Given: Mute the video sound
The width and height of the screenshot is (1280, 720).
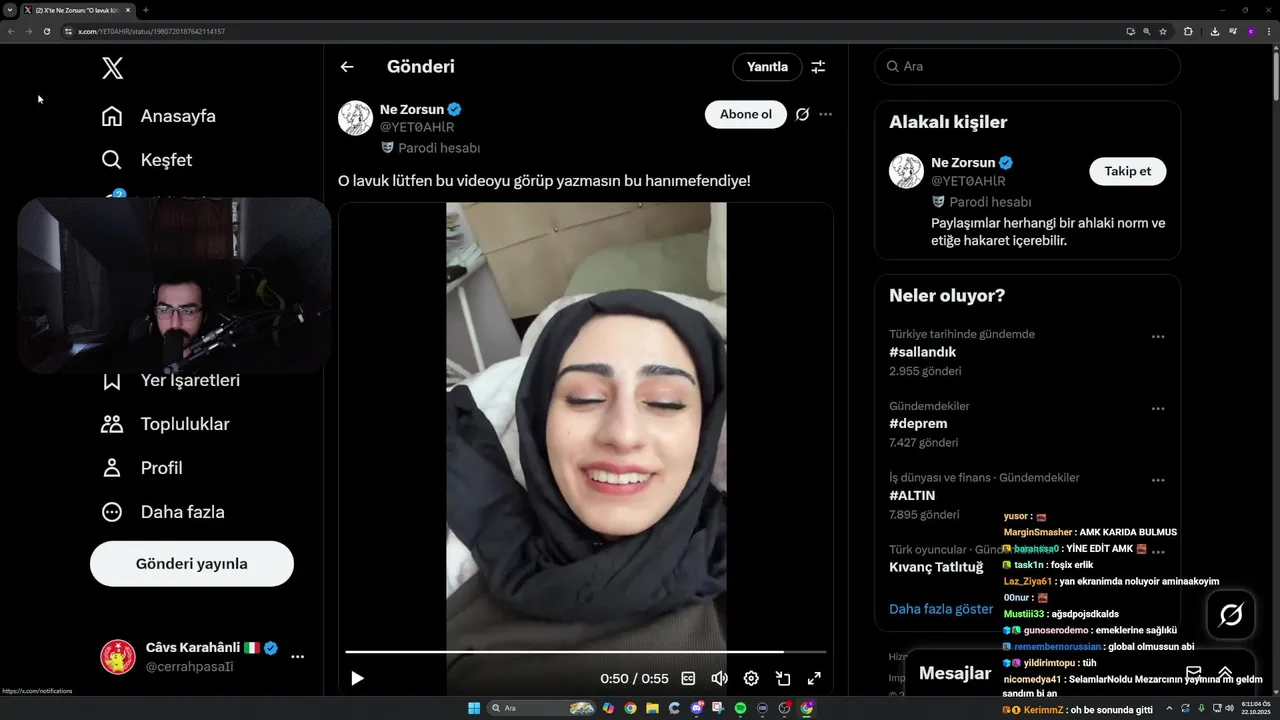Looking at the screenshot, I should click(x=719, y=678).
